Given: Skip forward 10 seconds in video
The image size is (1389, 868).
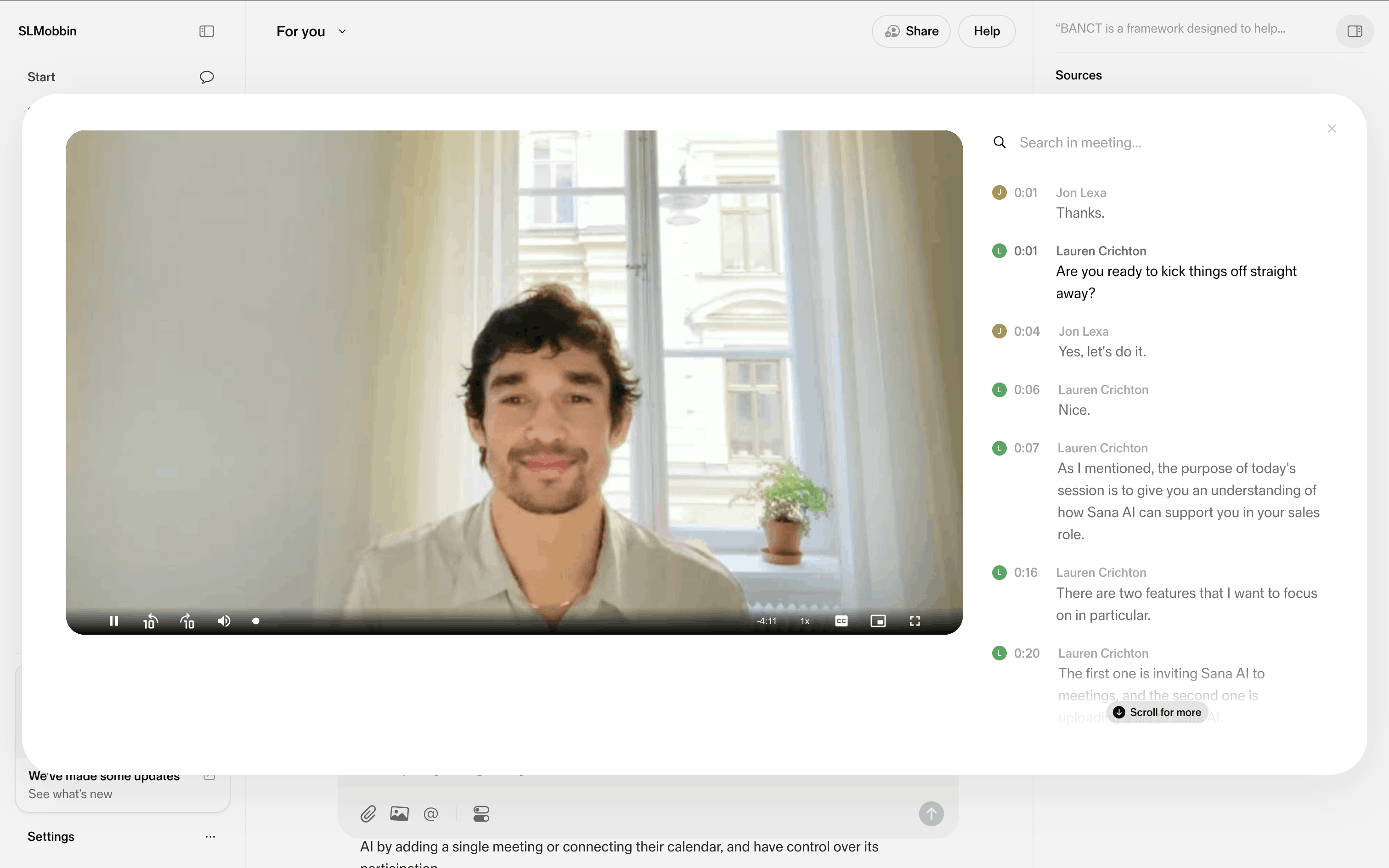Looking at the screenshot, I should click(x=188, y=621).
